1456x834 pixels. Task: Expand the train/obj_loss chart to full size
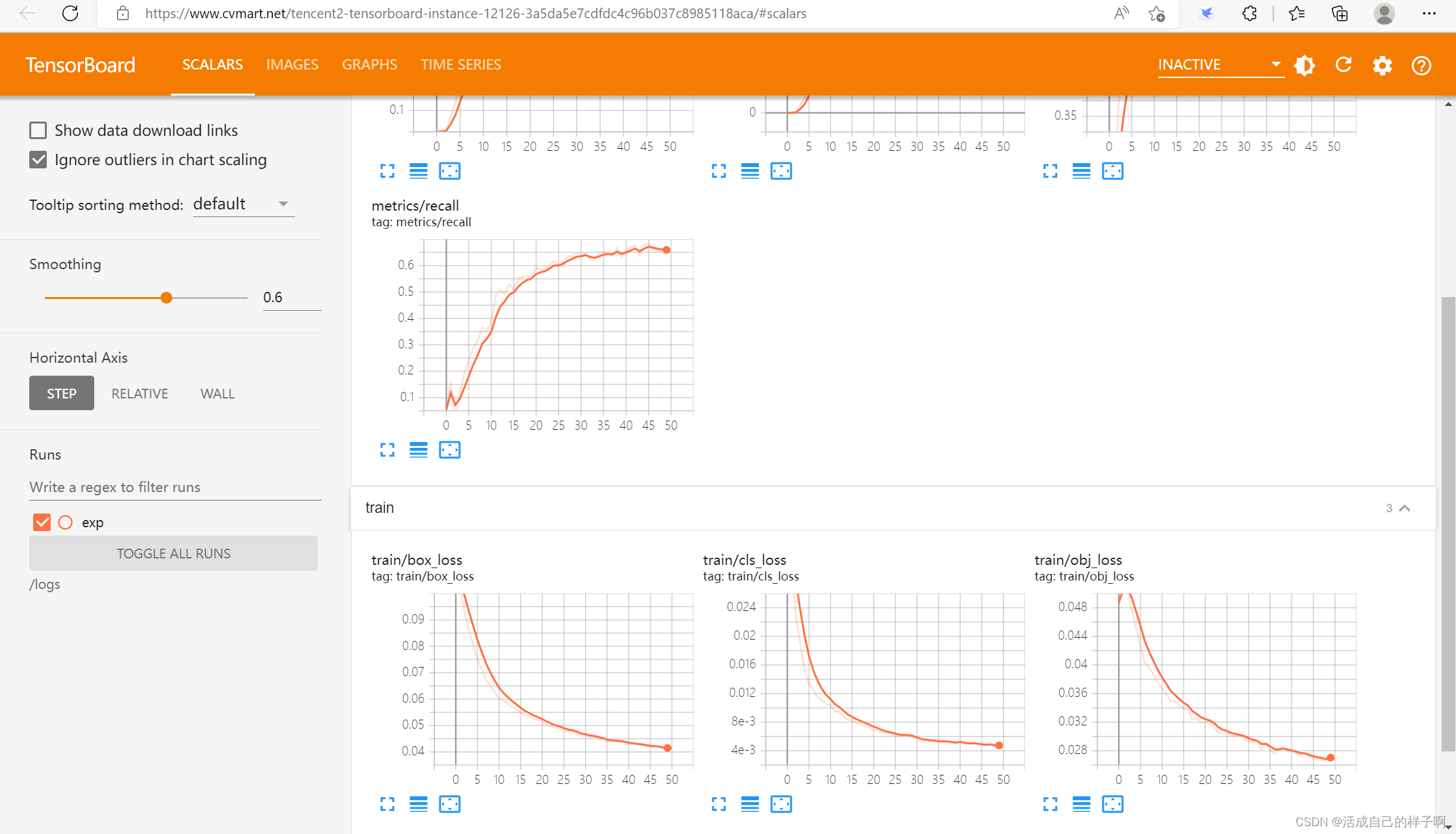tap(1050, 804)
